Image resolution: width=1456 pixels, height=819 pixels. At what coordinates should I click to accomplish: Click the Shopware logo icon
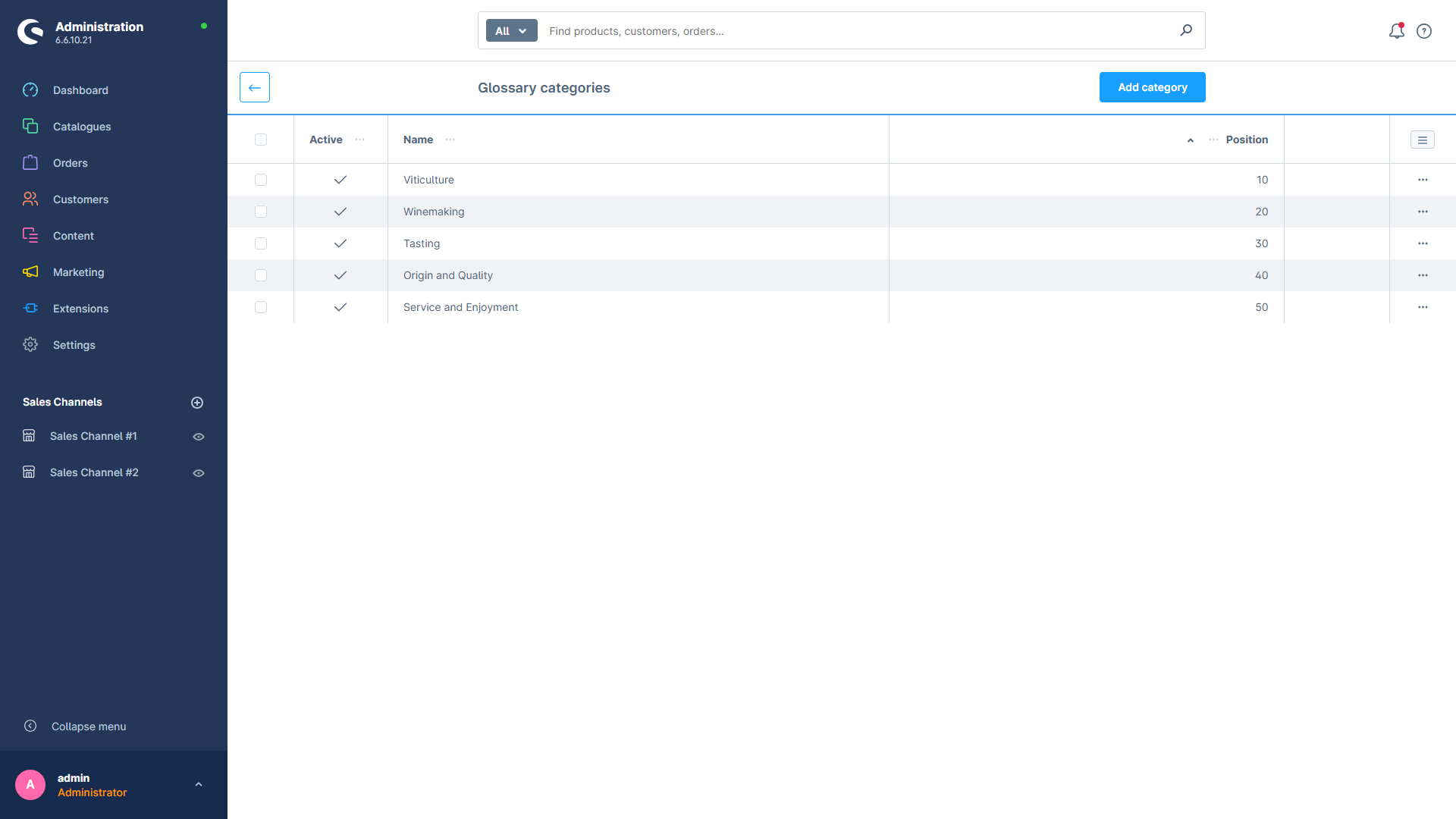tap(30, 32)
